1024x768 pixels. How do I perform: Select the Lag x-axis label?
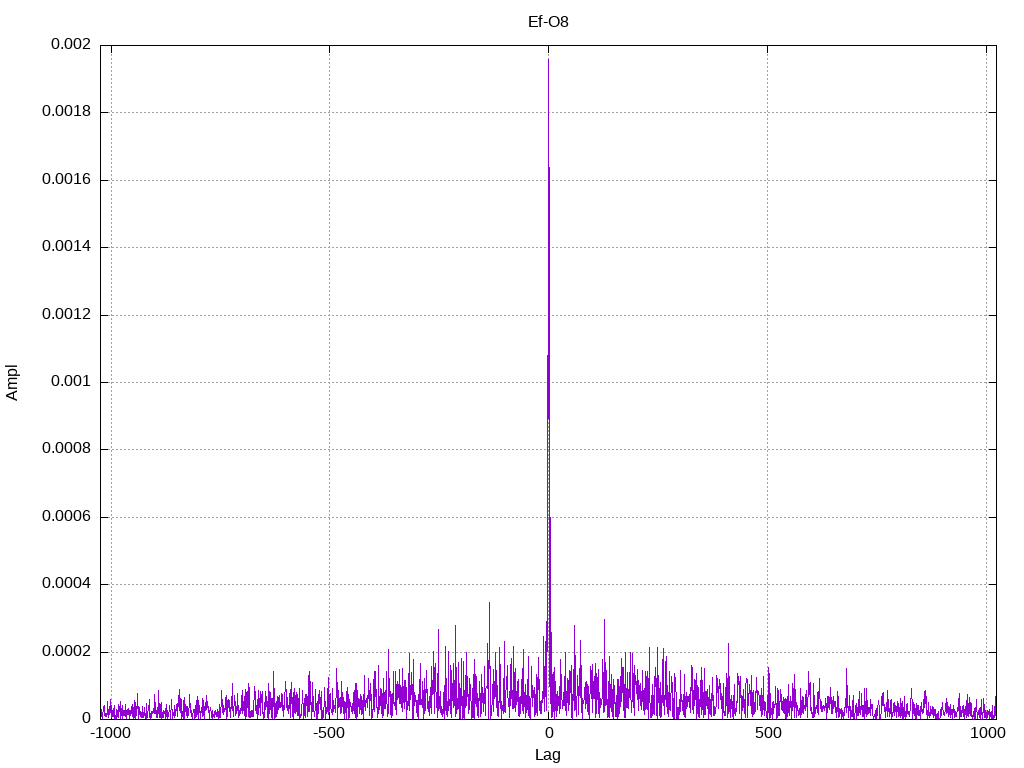[548, 755]
